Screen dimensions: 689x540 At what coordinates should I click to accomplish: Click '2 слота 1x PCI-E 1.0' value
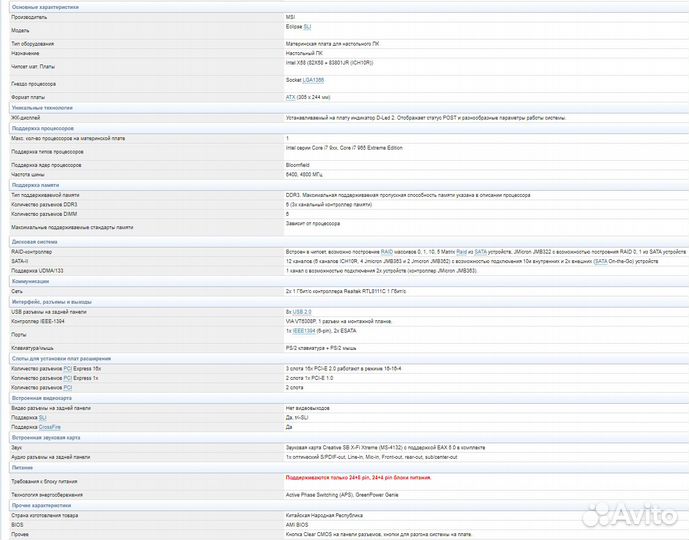pos(309,378)
